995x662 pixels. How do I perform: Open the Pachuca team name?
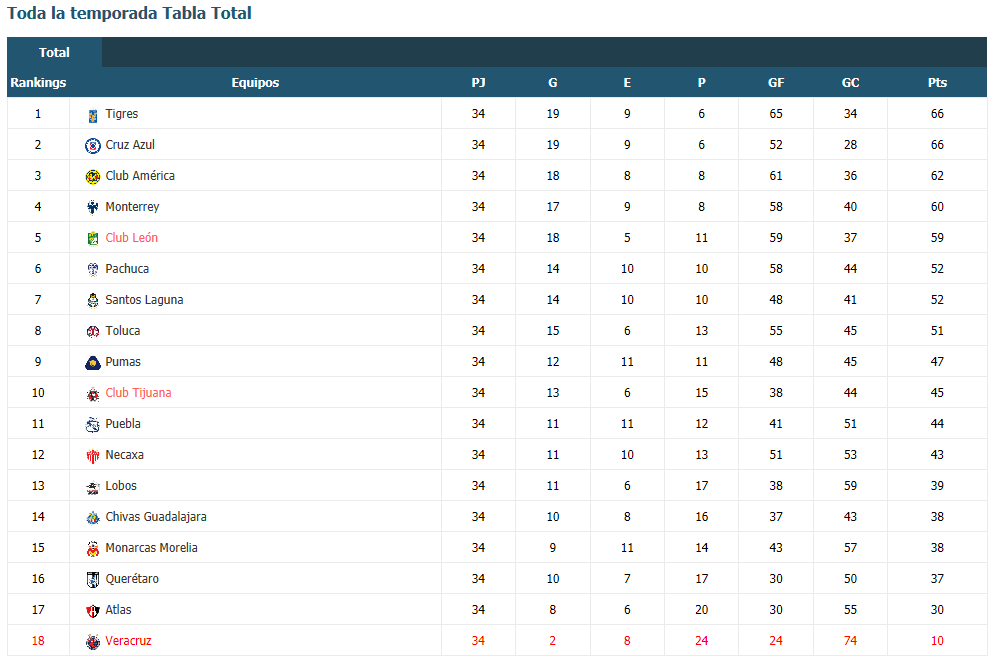pyautogui.click(x=127, y=268)
